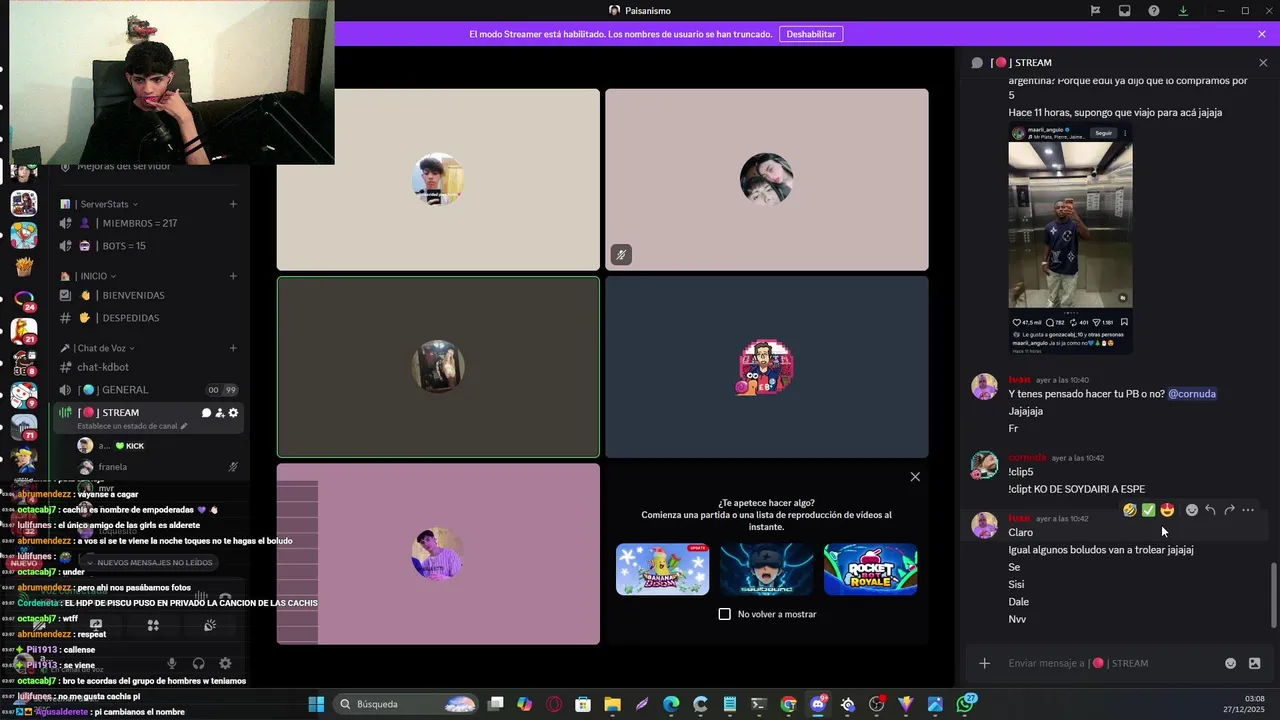Open the server with the 71 badge
This screenshot has width=1280, height=720.
pos(24,427)
